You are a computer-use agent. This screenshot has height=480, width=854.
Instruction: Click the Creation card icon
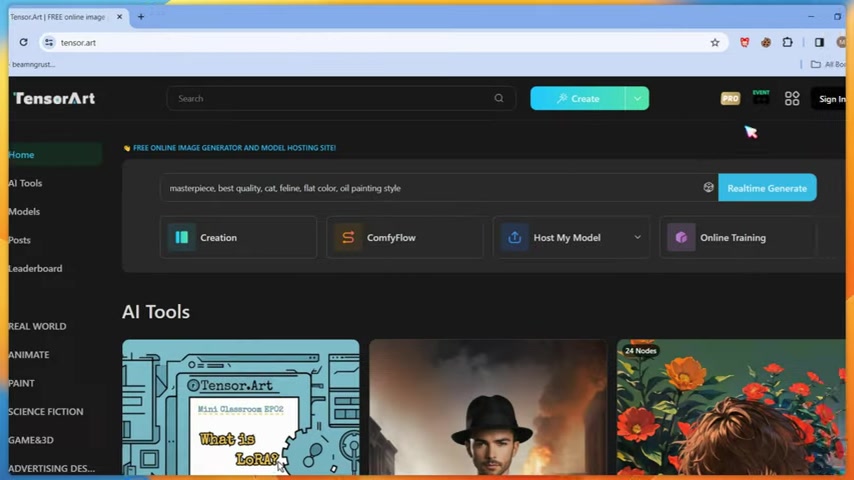(181, 238)
